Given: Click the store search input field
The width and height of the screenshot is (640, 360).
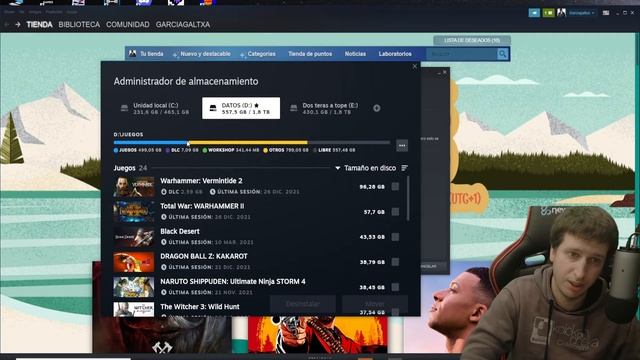Looking at the screenshot, I should click(x=462, y=54).
